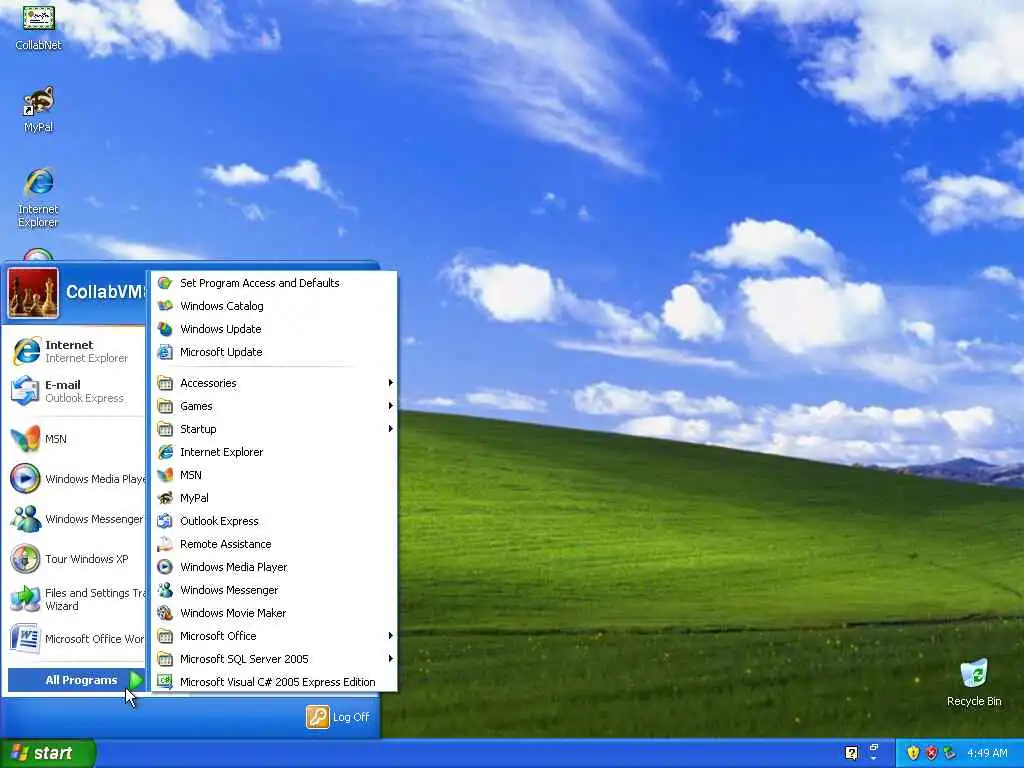Viewport: 1024px width, 768px height.
Task: Open Windows Catalog in programs list
Action: click(274, 306)
